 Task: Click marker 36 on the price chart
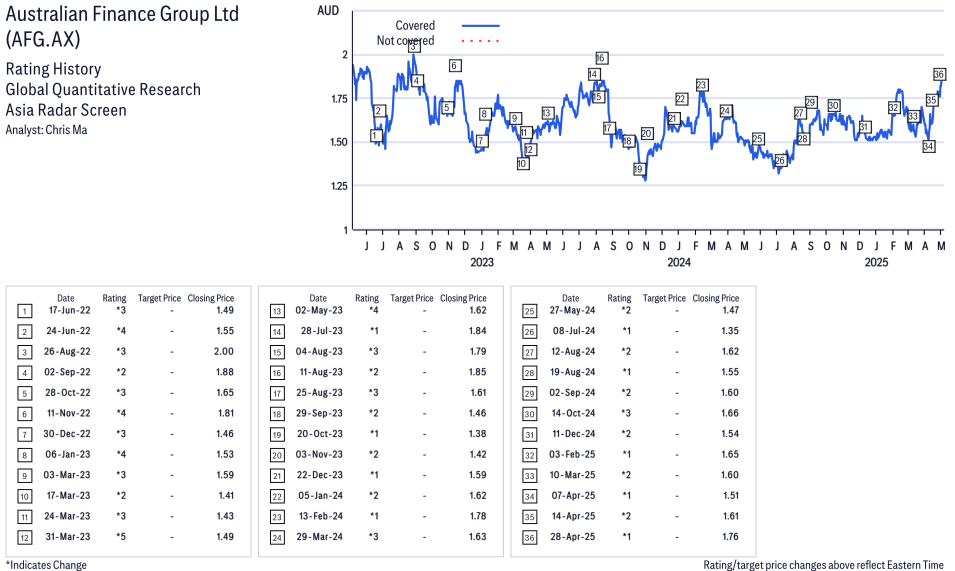coord(939,74)
